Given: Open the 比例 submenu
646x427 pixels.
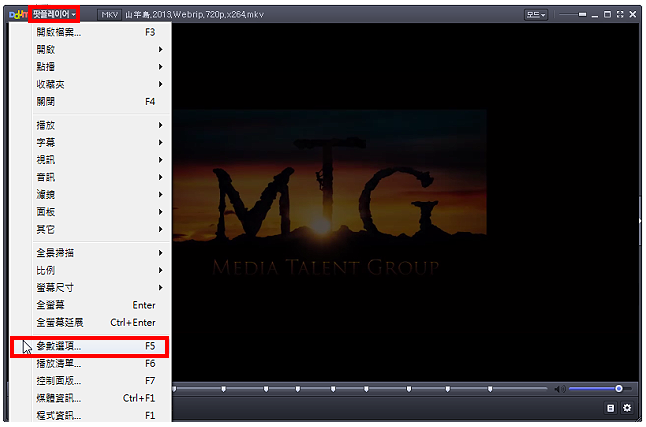Looking at the screenshot, I should (x=90, y=270).
